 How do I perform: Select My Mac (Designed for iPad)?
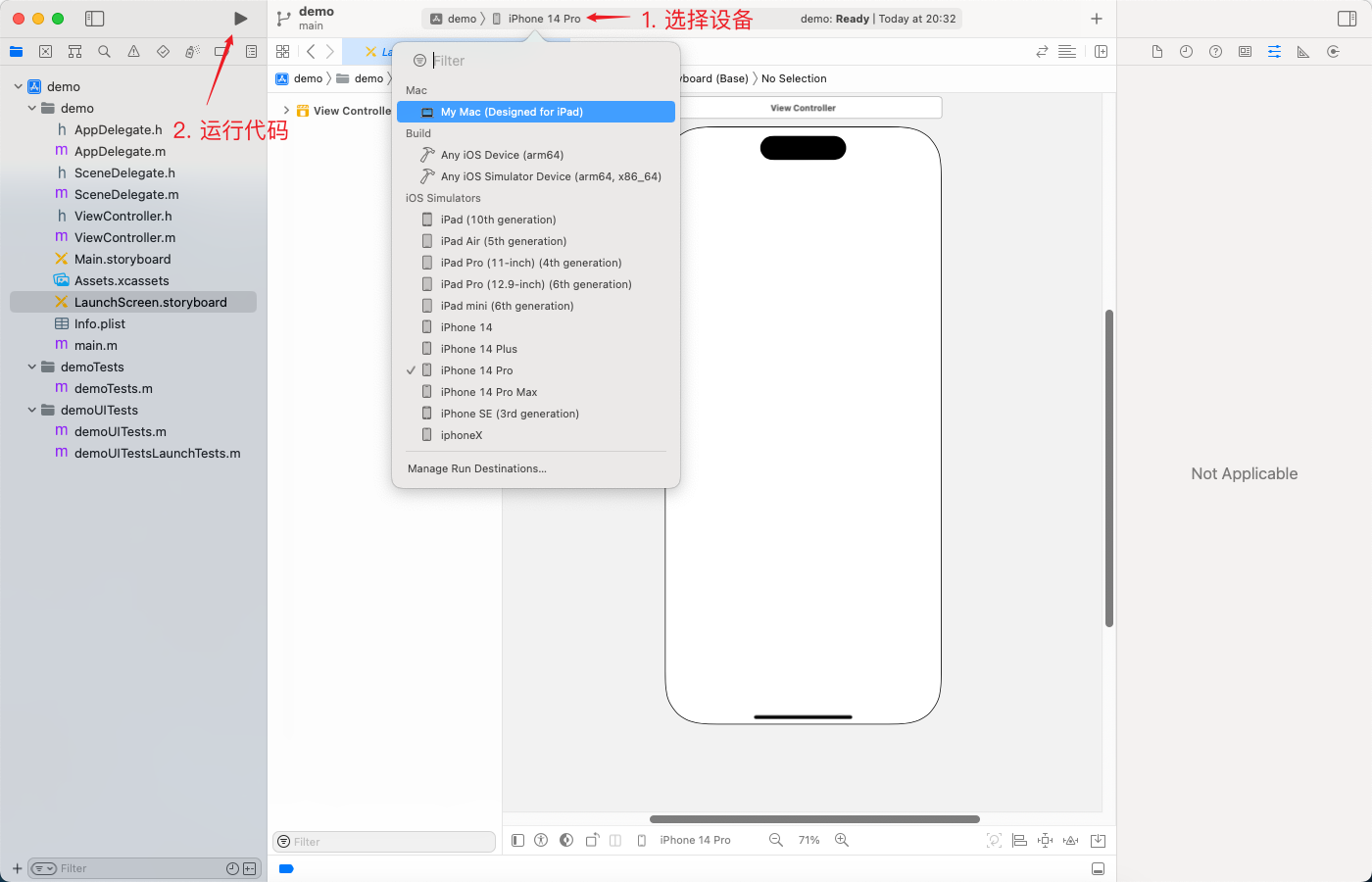(536, 112)
